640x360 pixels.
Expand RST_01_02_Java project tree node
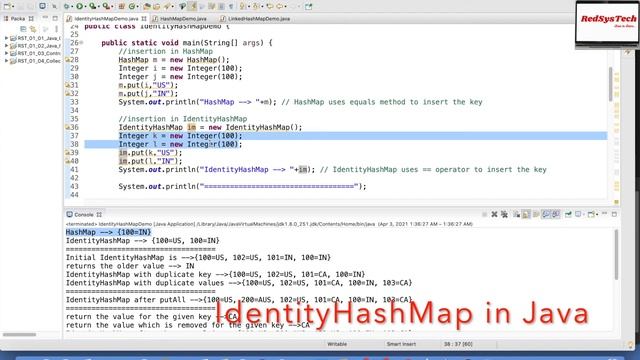(x=6, y=46)
